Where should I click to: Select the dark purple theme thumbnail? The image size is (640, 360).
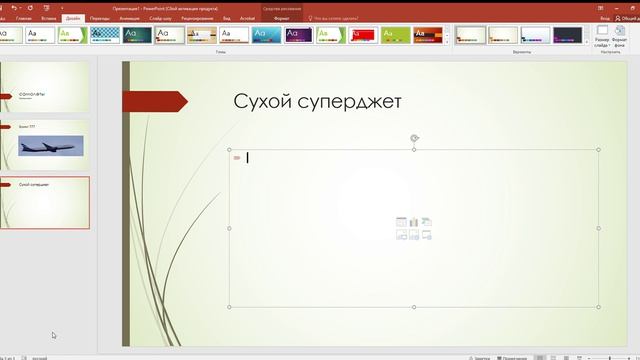tap(298, 35)
